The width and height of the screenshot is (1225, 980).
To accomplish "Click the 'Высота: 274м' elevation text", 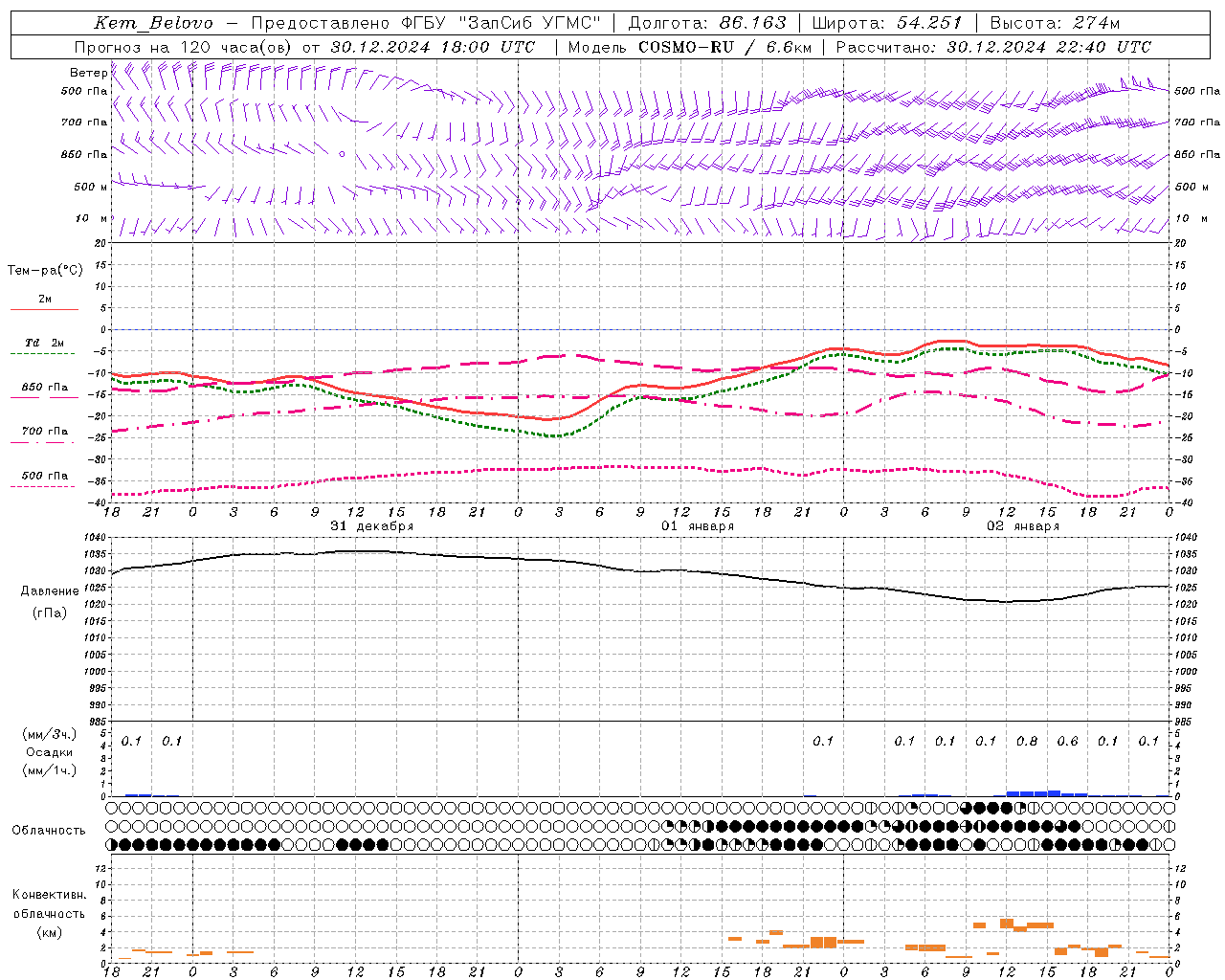I will coord(1056,23).
